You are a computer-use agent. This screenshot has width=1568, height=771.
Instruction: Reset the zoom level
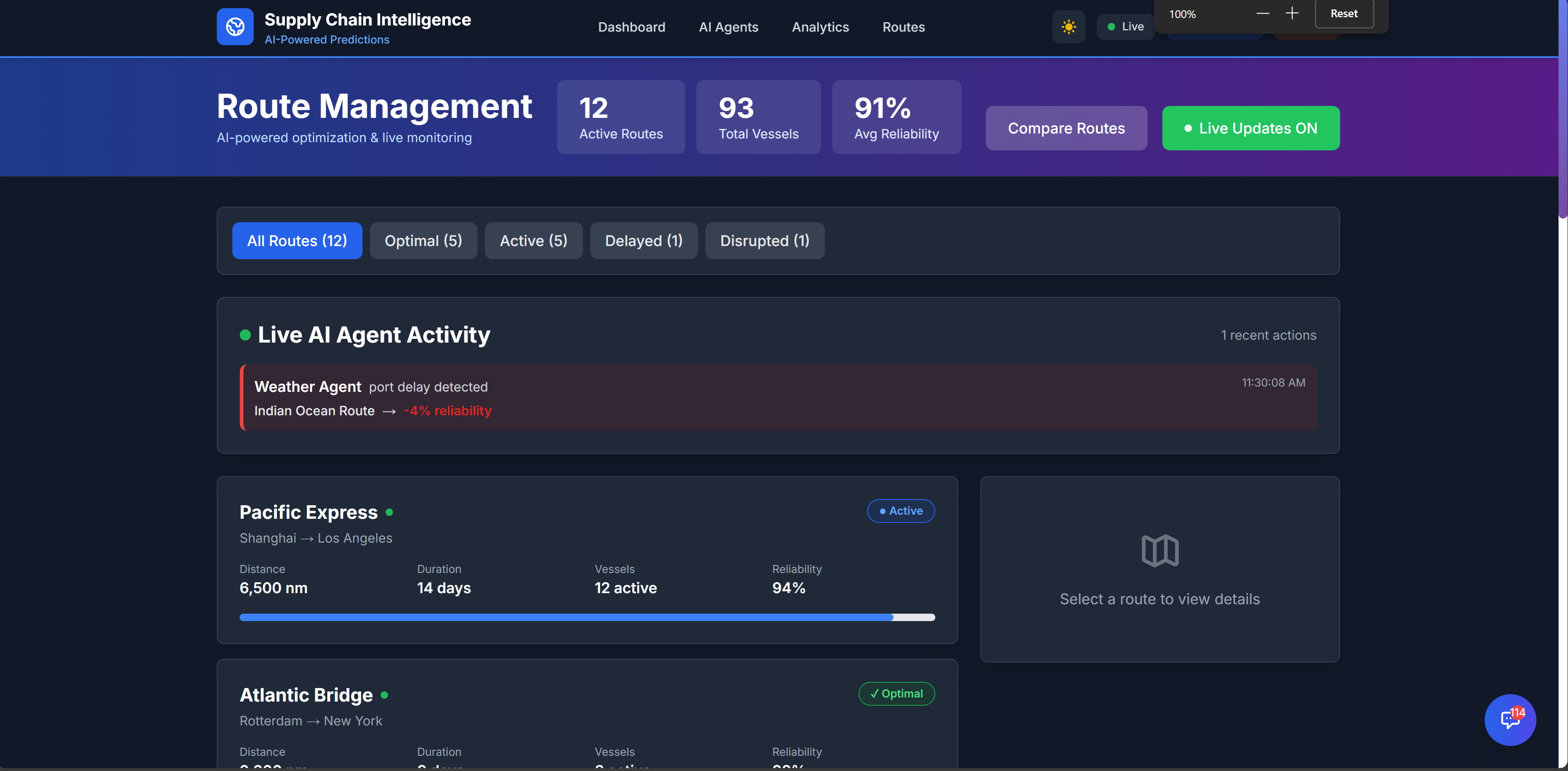(1343, 14)
